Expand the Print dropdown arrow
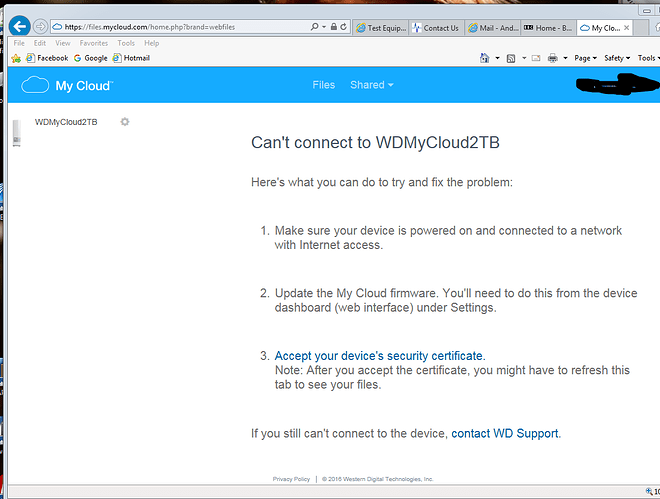 (x=565, y=58)
